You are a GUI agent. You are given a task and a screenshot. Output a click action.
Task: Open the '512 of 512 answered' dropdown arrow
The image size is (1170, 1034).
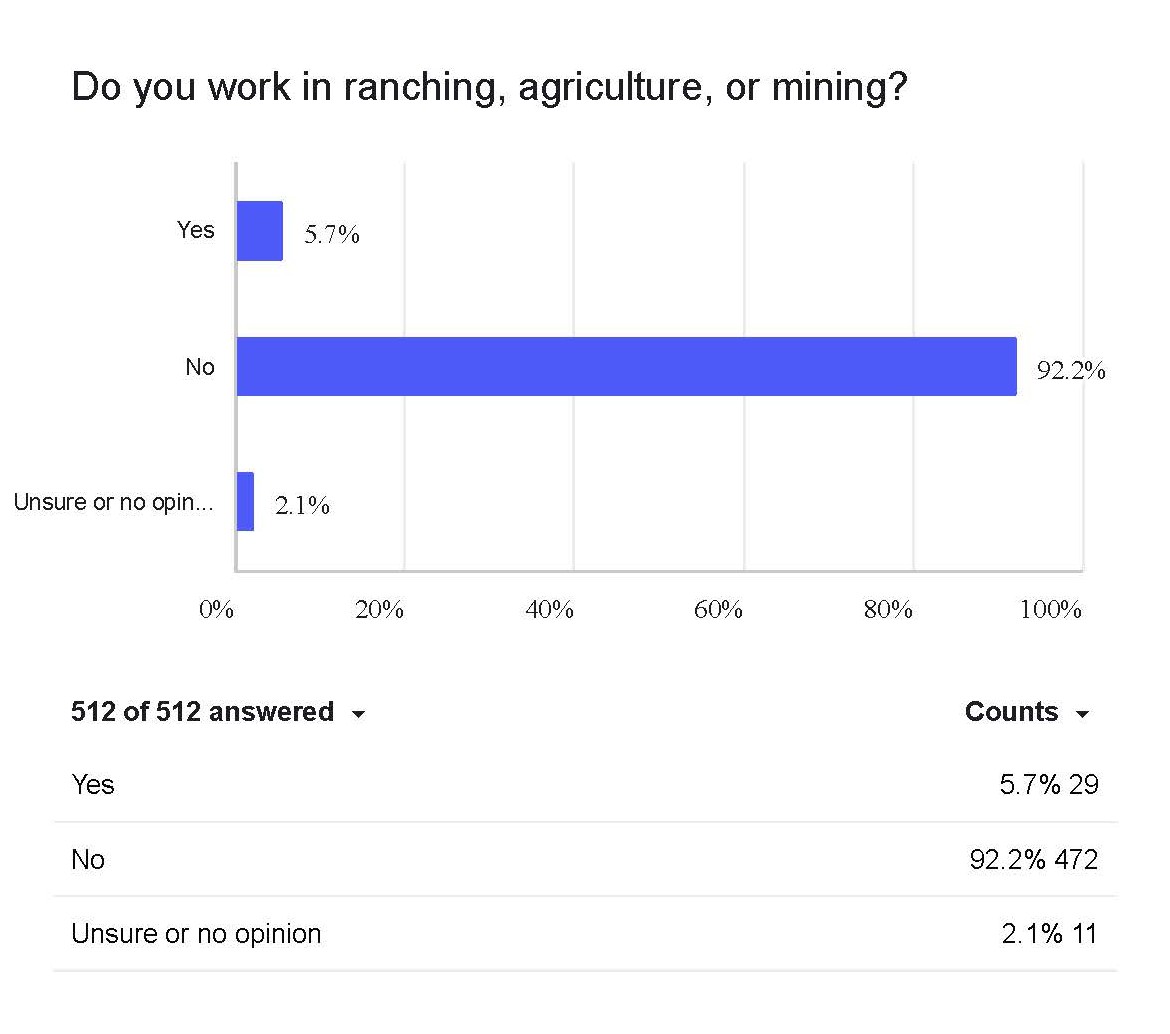tap(358, 715)
